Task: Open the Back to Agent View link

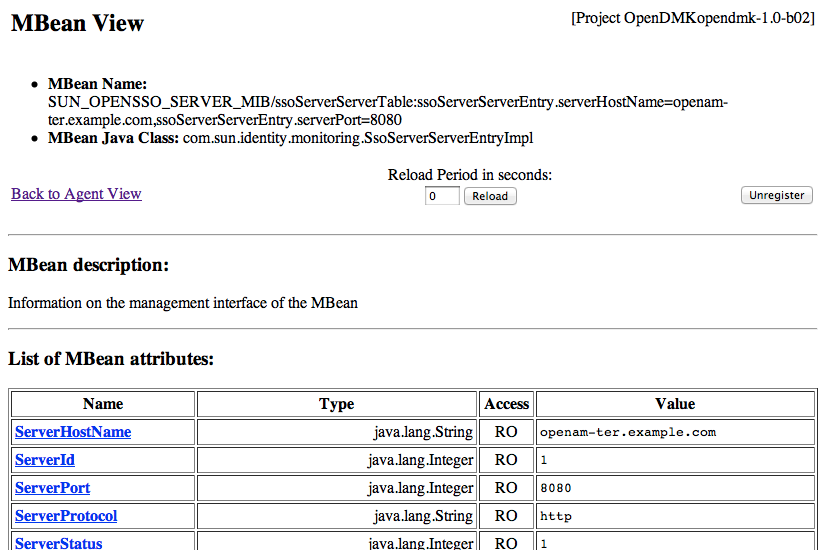Action: [76, 194]
